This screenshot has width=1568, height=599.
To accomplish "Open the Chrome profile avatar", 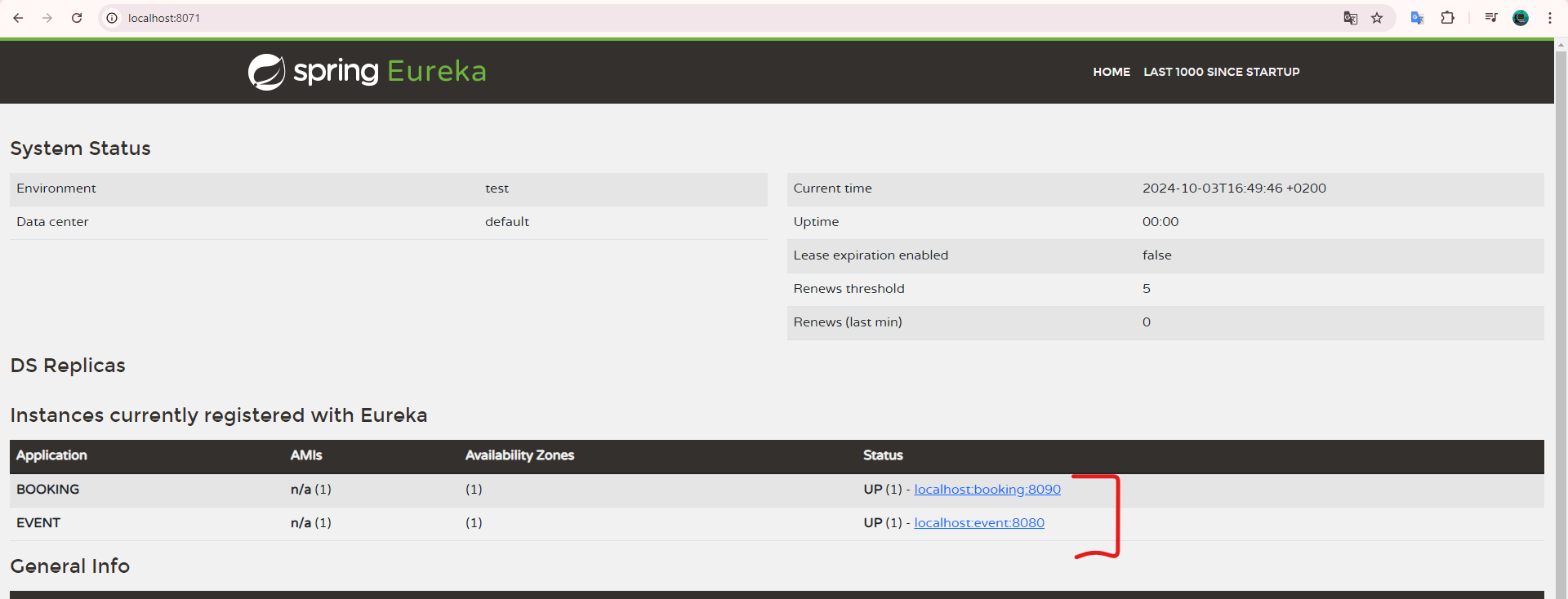I will coord(1521,18).
